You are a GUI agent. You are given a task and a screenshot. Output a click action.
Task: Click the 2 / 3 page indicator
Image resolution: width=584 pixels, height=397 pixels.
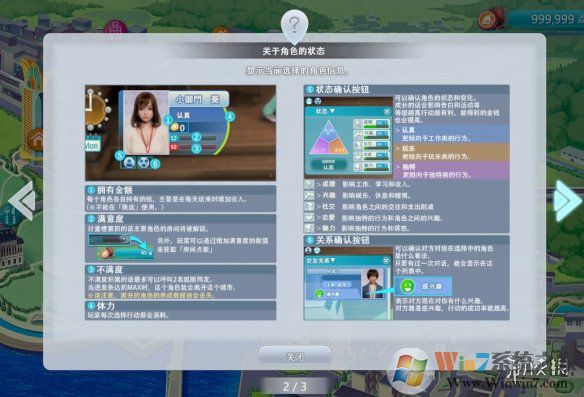pyautogui.click(x=294, y=386)
